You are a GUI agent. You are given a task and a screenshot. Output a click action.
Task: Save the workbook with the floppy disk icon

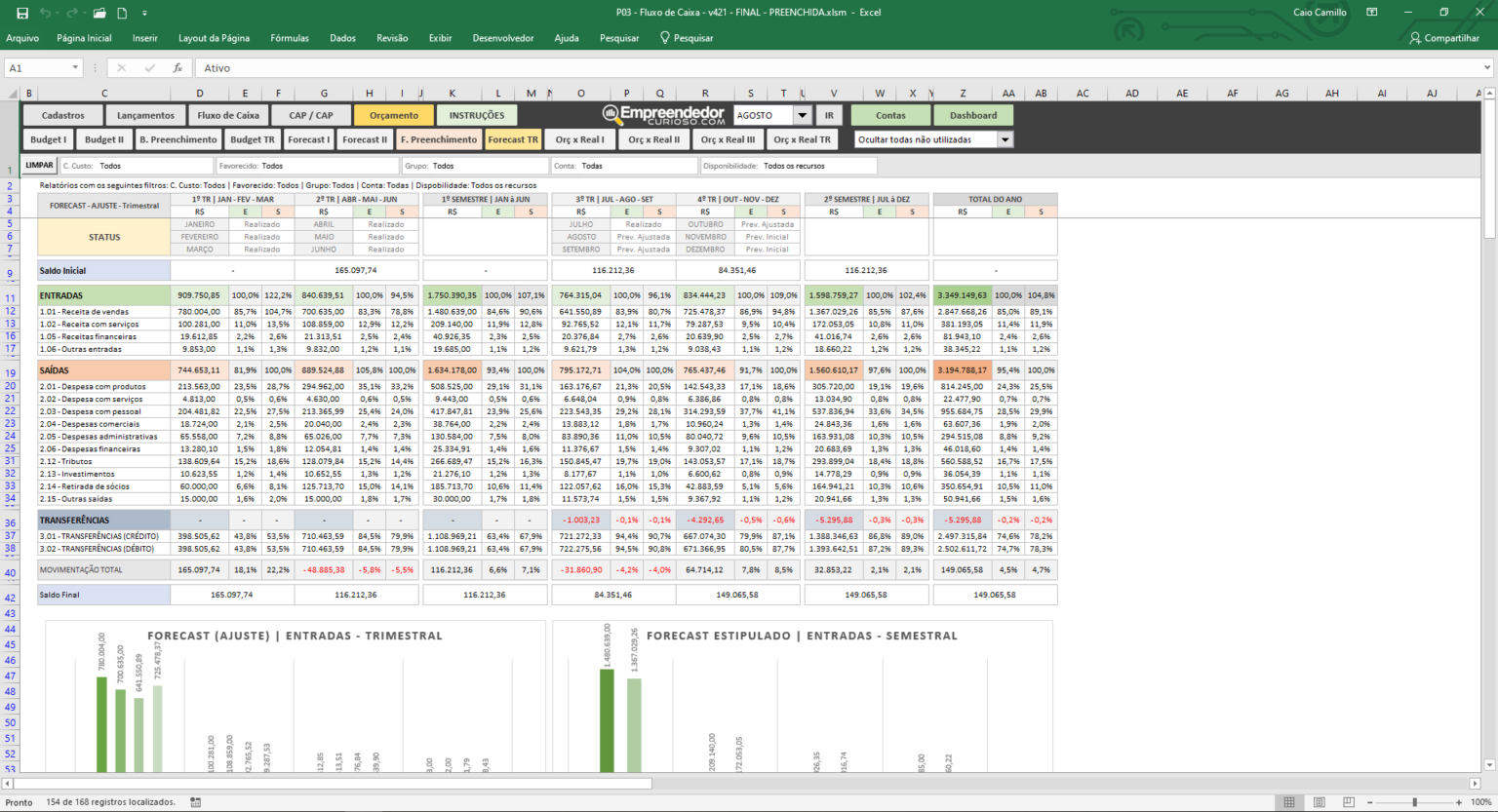click(x=21, y=13)
